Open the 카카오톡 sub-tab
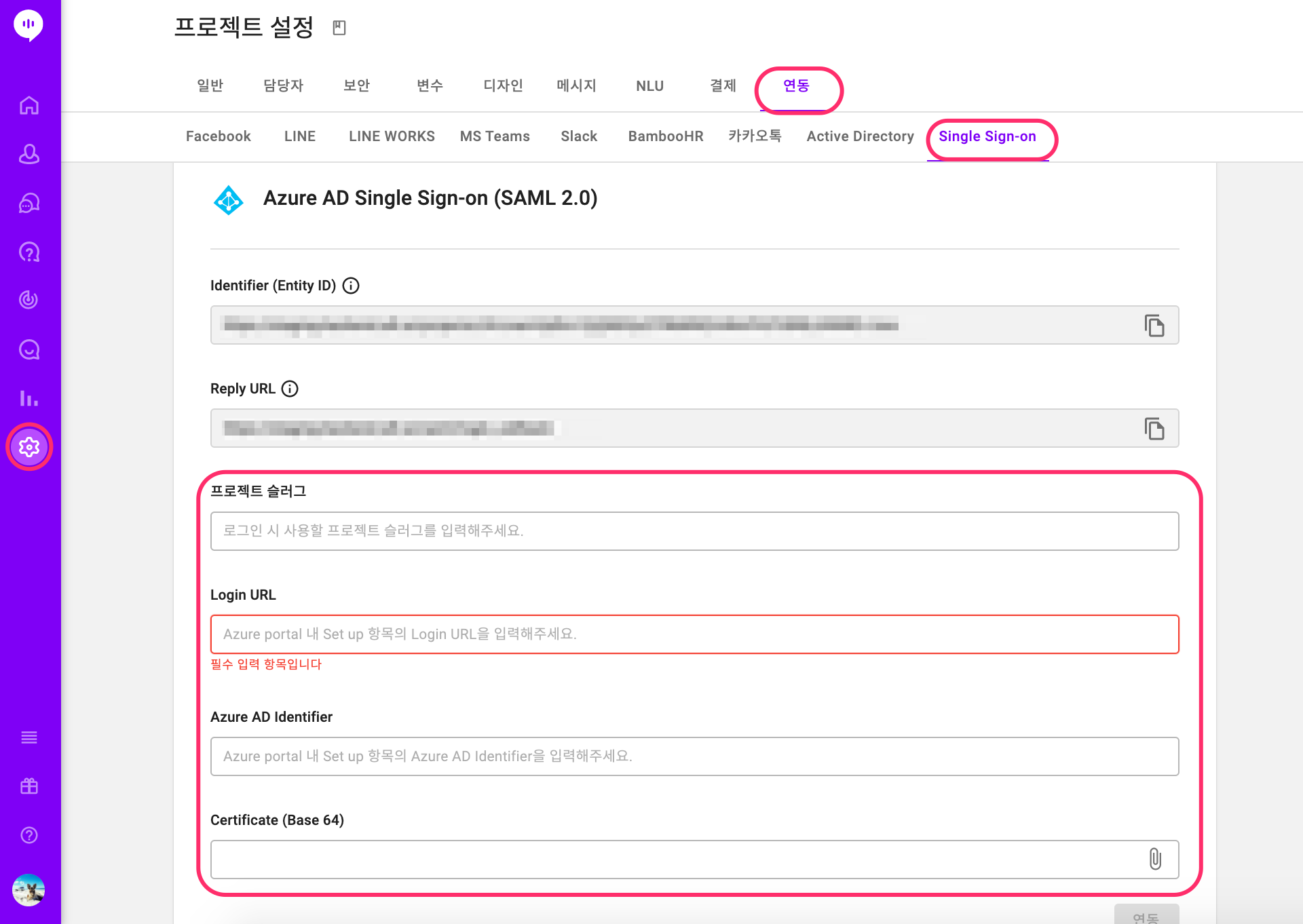The height and width of the screenshot is (924, 1303). click(755, 136)
